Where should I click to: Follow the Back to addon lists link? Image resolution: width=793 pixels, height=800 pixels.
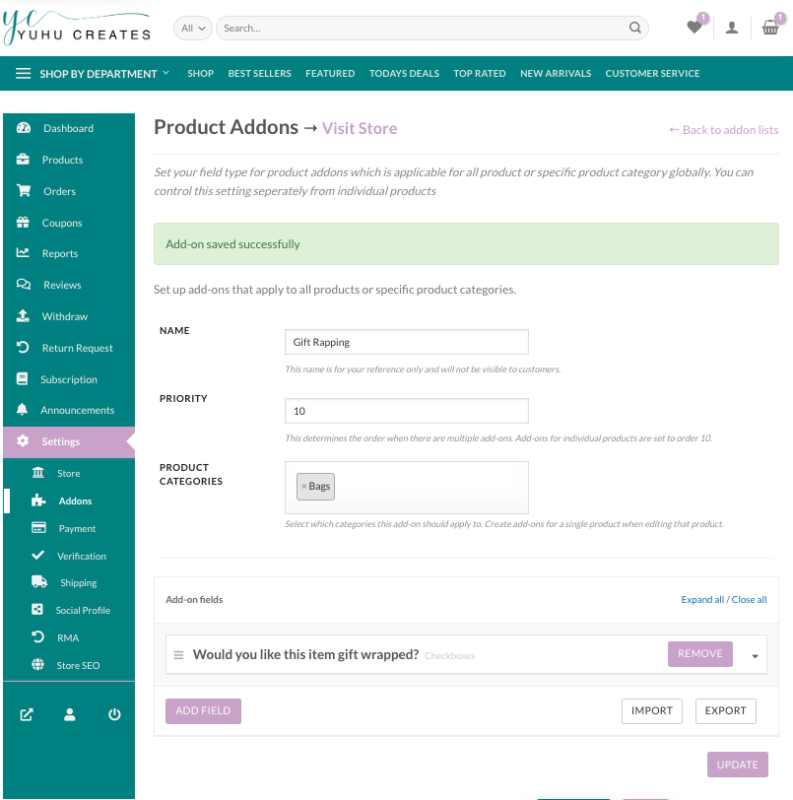(x=724, y=130)
